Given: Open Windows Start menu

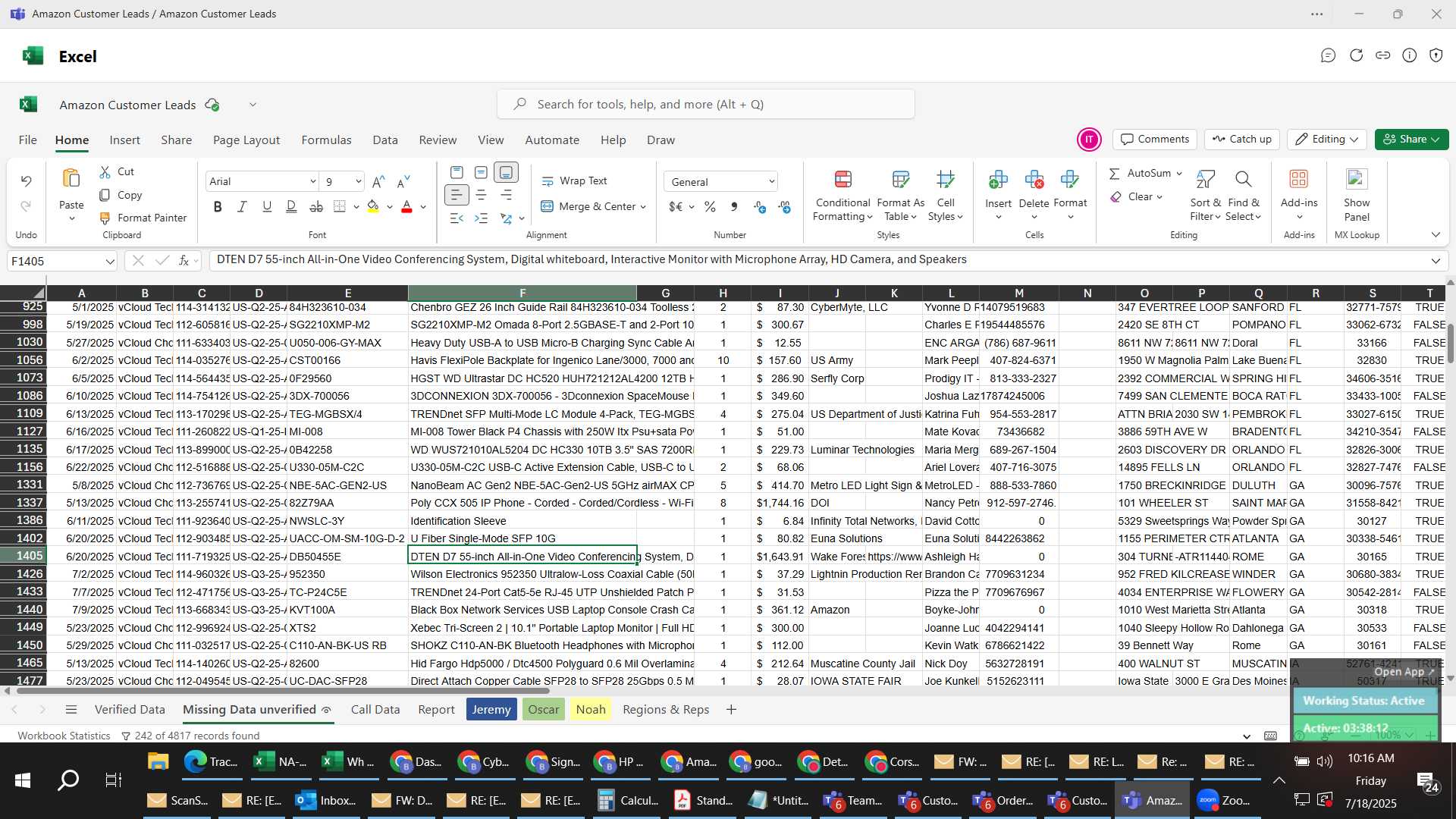Looking at the screenshot, I should click(22, 780).
